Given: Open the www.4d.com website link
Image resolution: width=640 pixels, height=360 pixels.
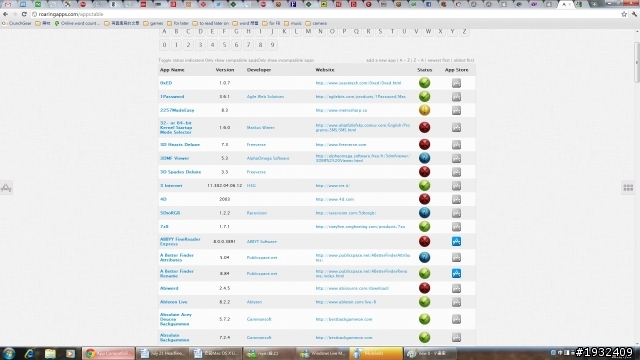Looking at the screenshot, I should tap(335, 199).
